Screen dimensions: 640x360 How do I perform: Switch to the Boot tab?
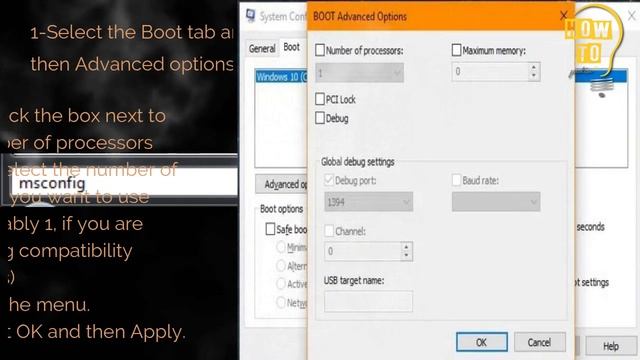(291, 47)
